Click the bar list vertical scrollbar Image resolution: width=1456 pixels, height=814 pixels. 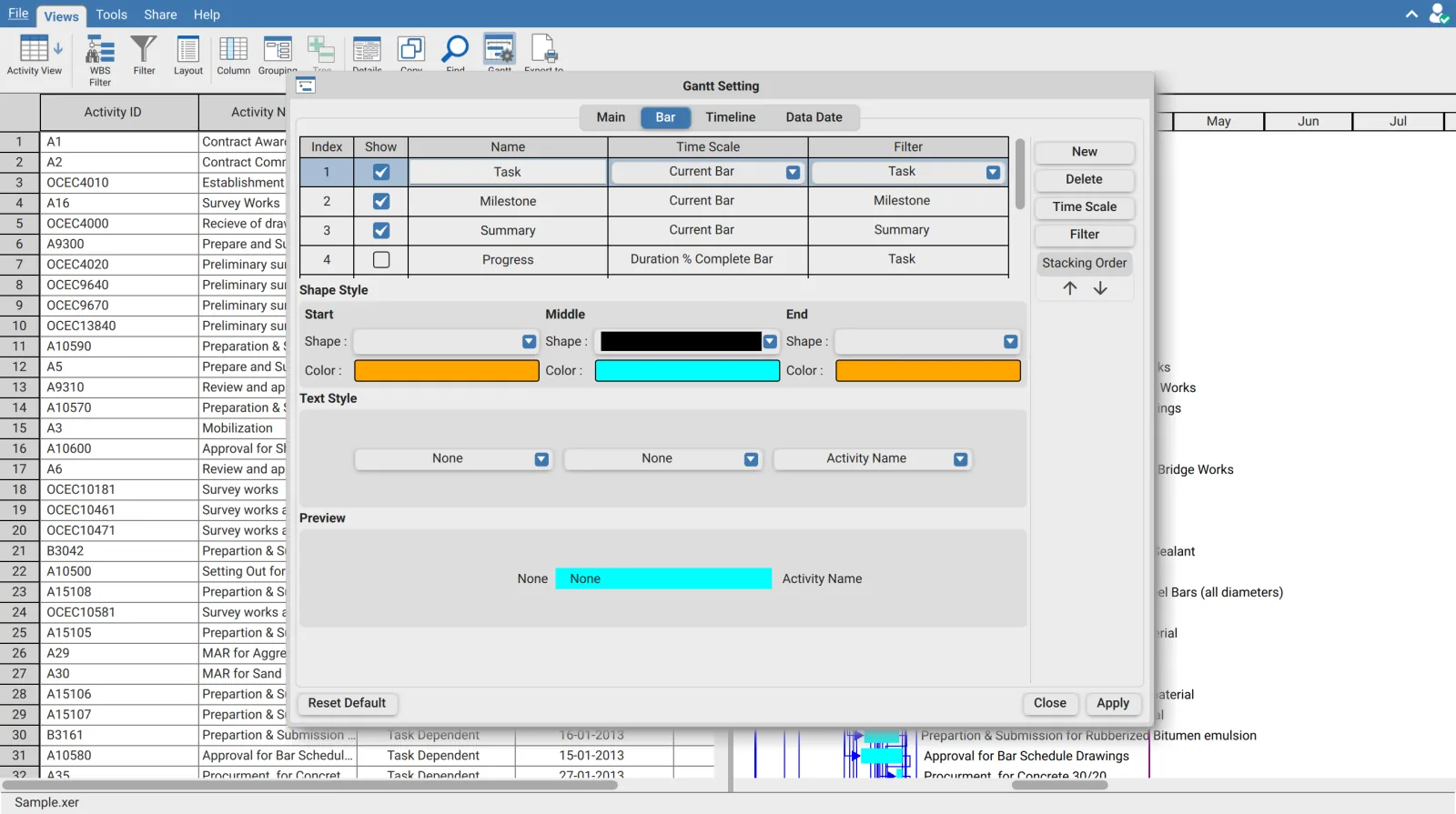[x=1020, y=175]
